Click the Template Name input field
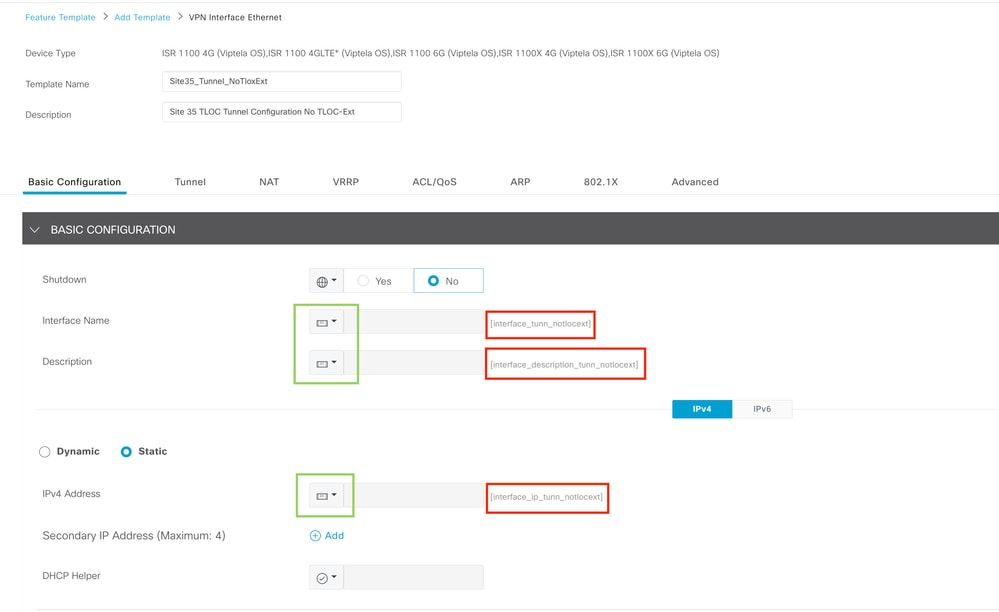 tap(280, 81)
